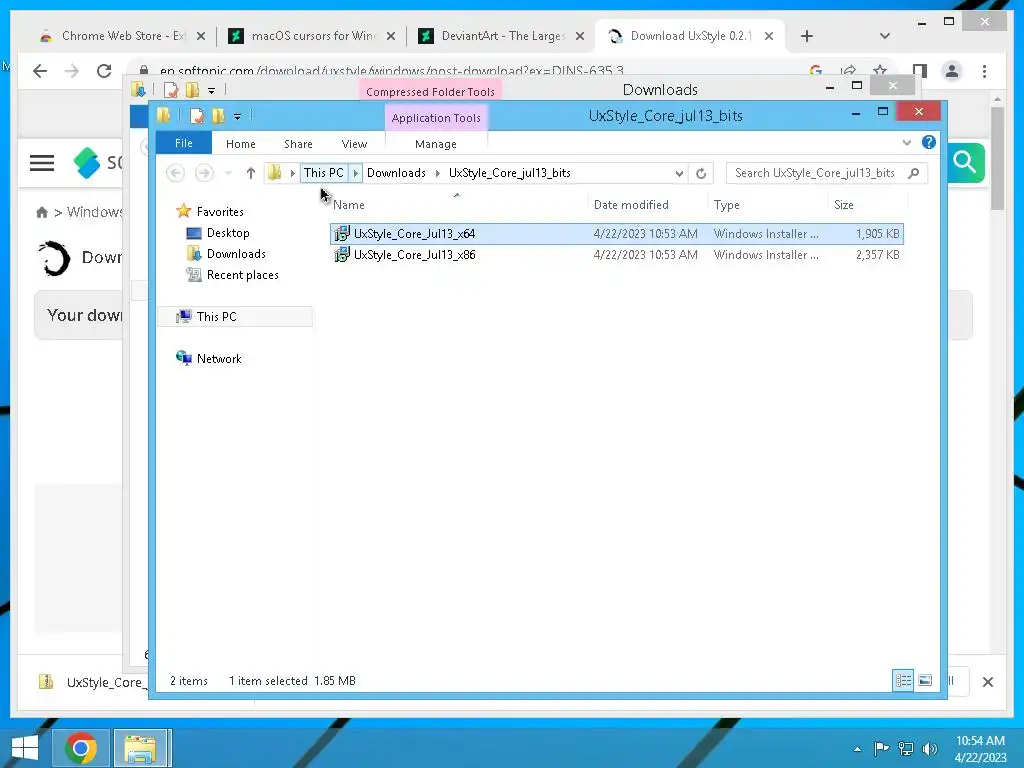Switch to Large icons view layout
The image size is (1024, 768).
925,680
